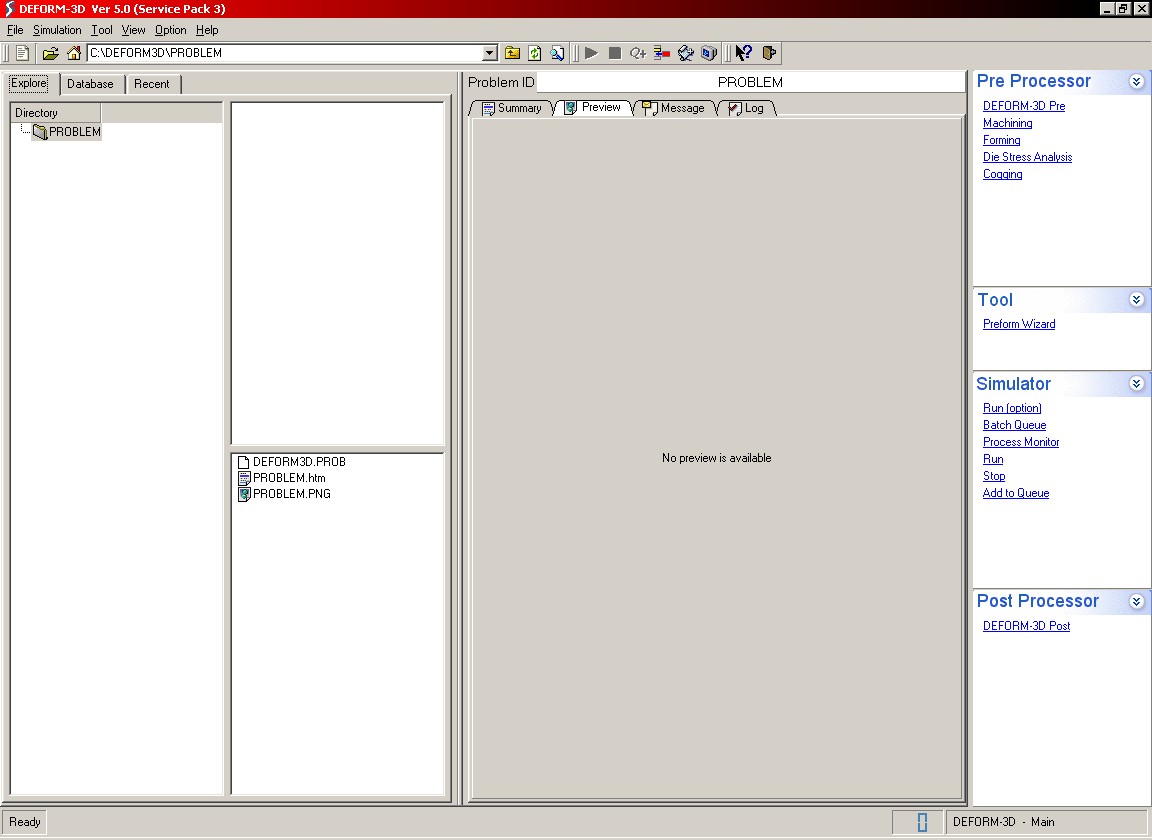1152x840 pixels.
Task: Click the Stop link under Simulator
Action: pyautogui.click(x=993, y=475)
